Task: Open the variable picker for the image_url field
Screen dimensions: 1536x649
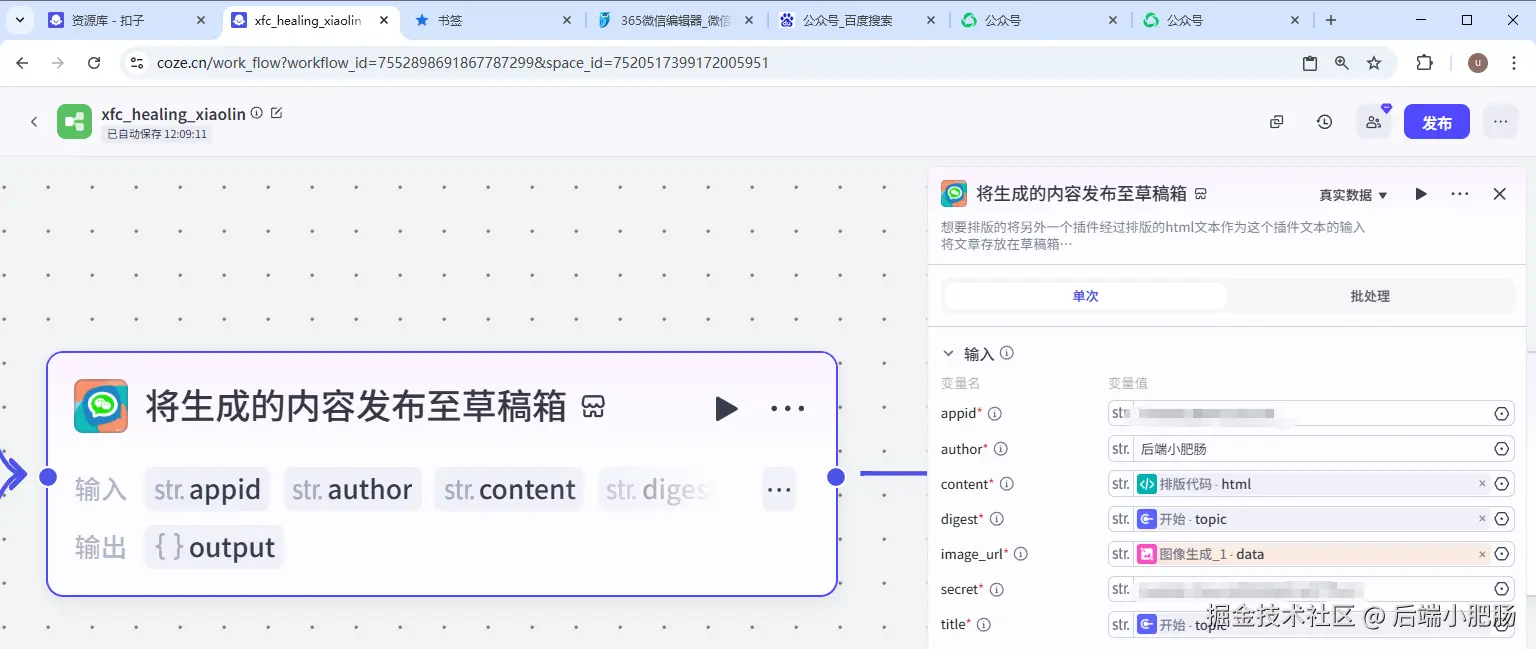Action: click(1501, 554)
